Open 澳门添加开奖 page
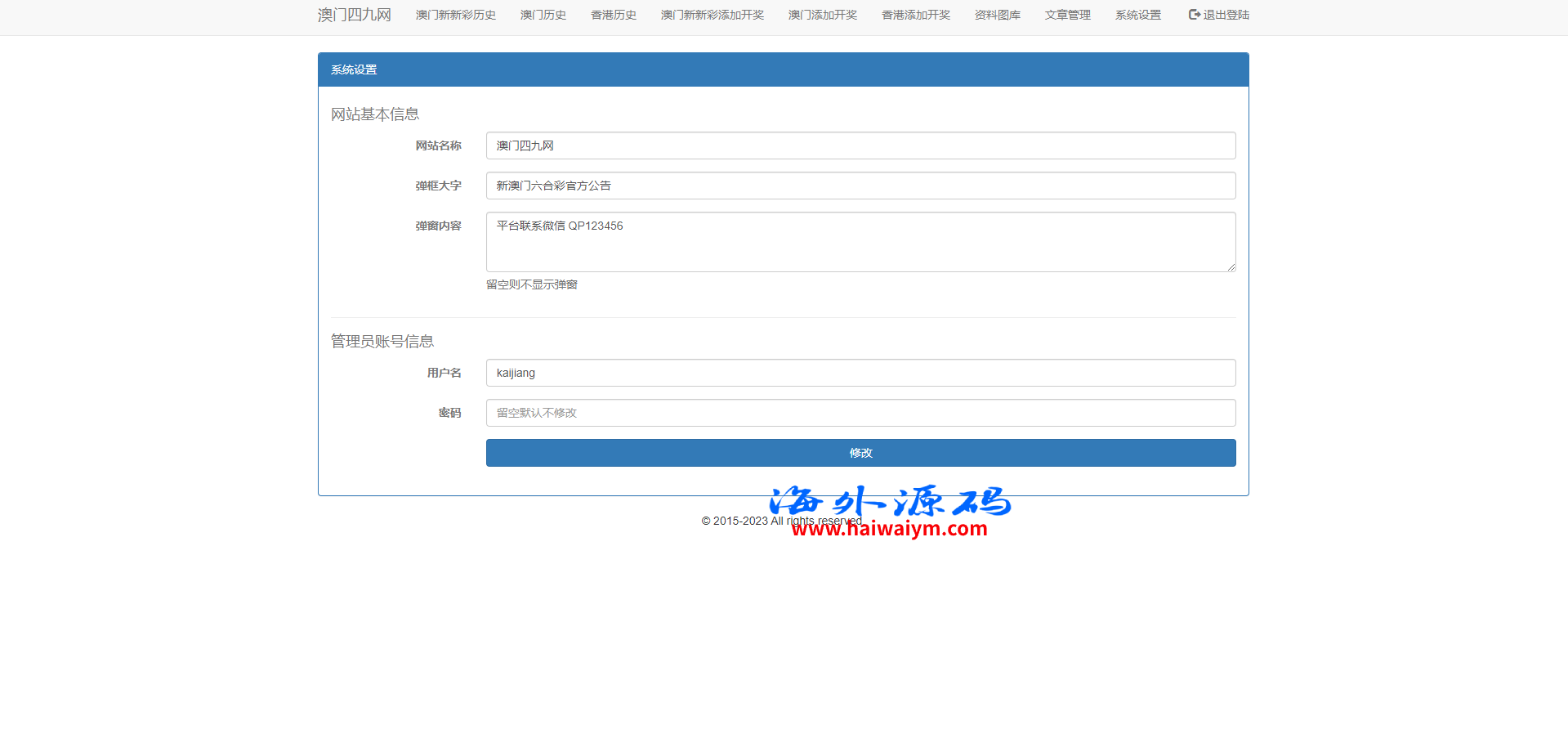 pos(822,15)
